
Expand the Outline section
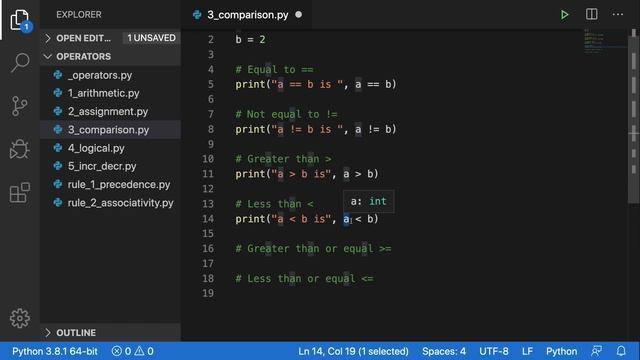pyautogui.click(x=110, y=333)
